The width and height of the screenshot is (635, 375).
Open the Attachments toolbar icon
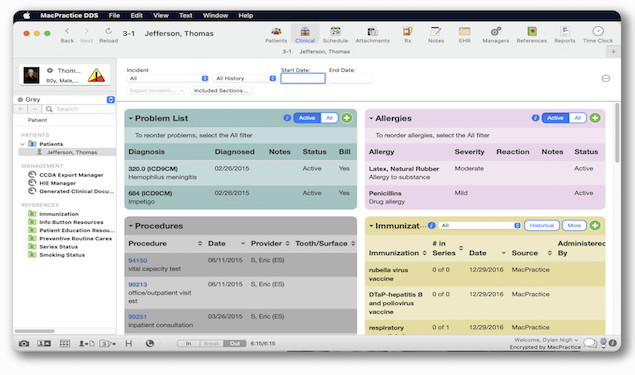pyautogui.click(x=372, y=35)
